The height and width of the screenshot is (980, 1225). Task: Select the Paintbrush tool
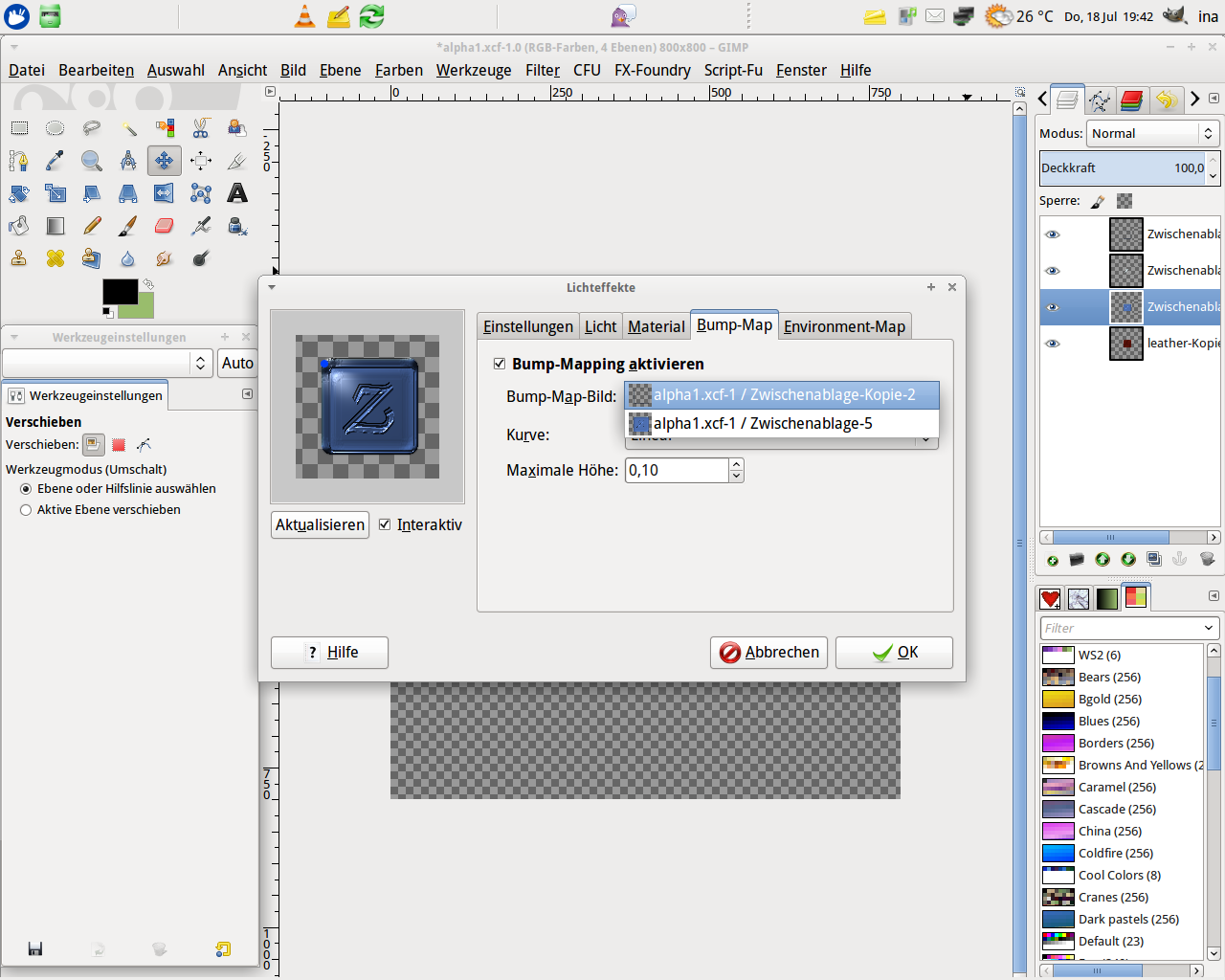click(x=128, y=226)
